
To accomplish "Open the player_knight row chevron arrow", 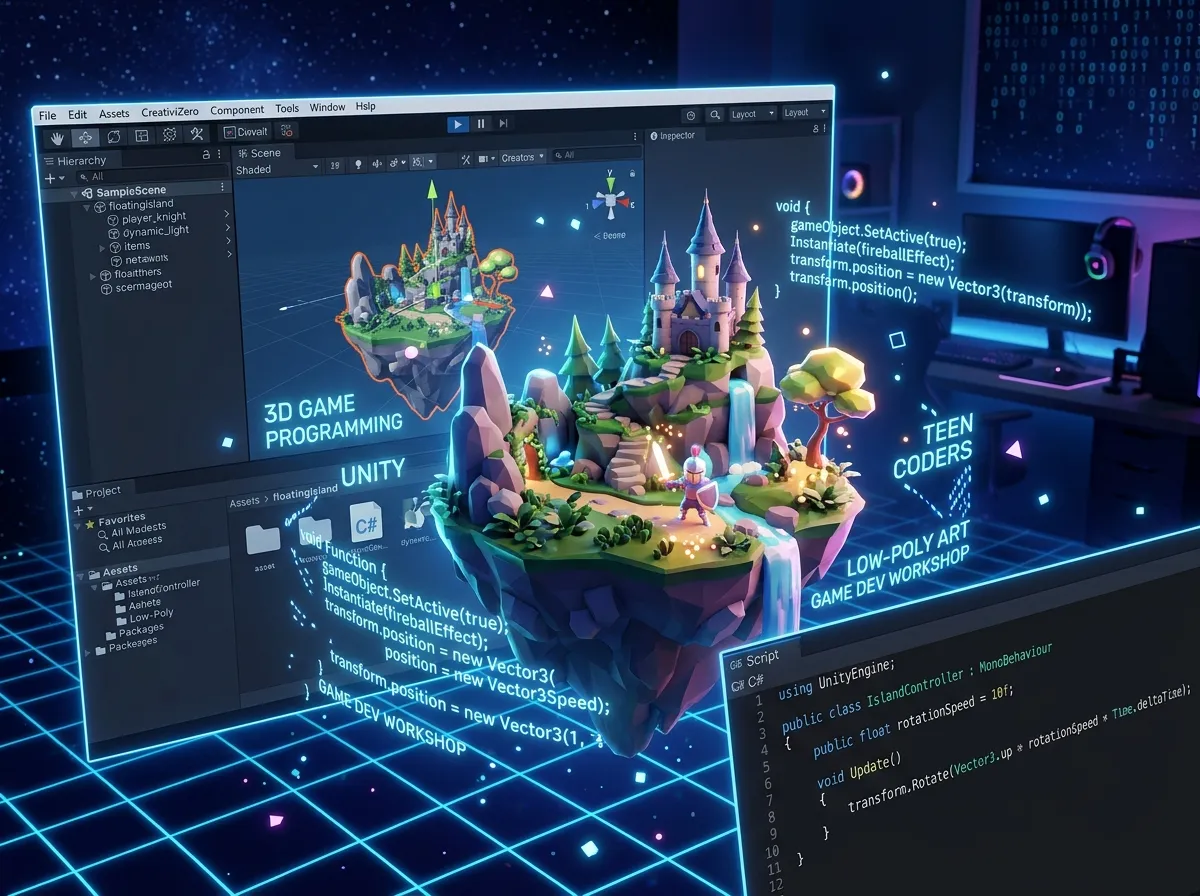I will click(227, 214).
